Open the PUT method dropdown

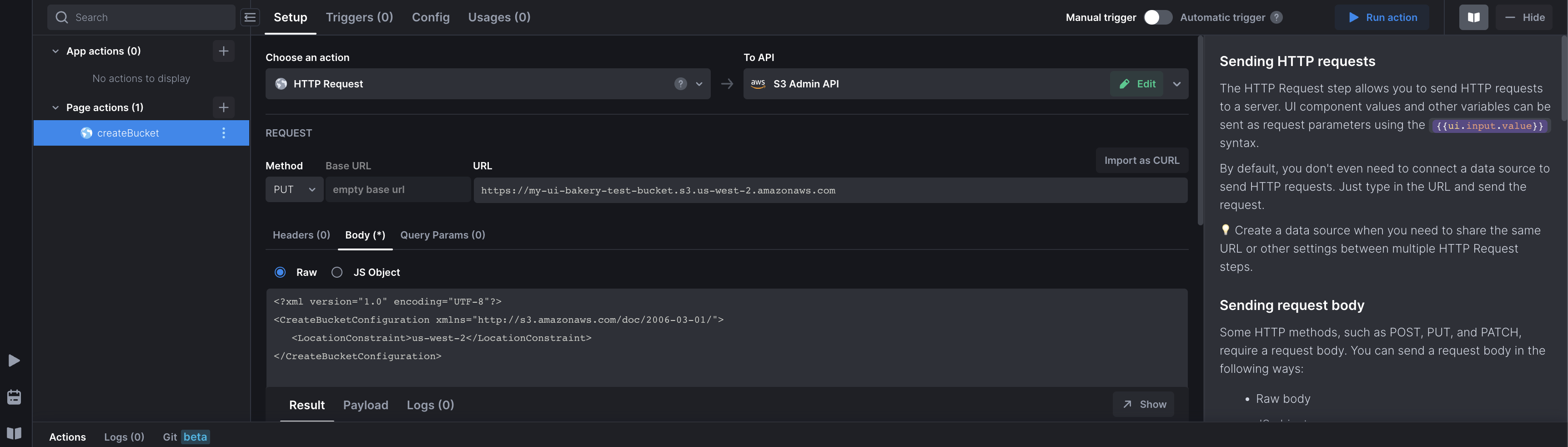pyautogui.click(x=294, y=189)
